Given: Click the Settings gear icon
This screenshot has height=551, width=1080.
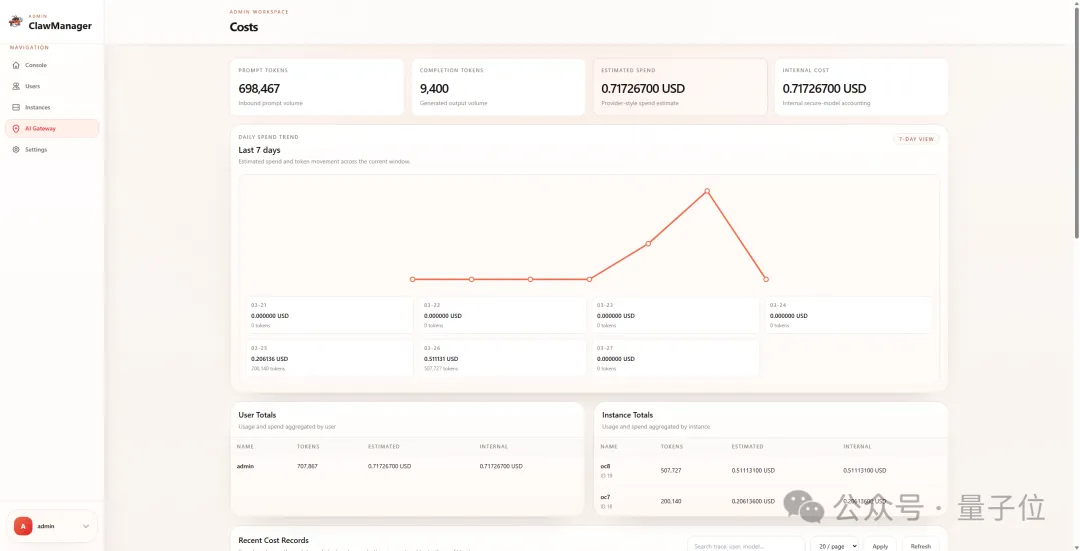Looking at the screenshot, I should (16, 149).
